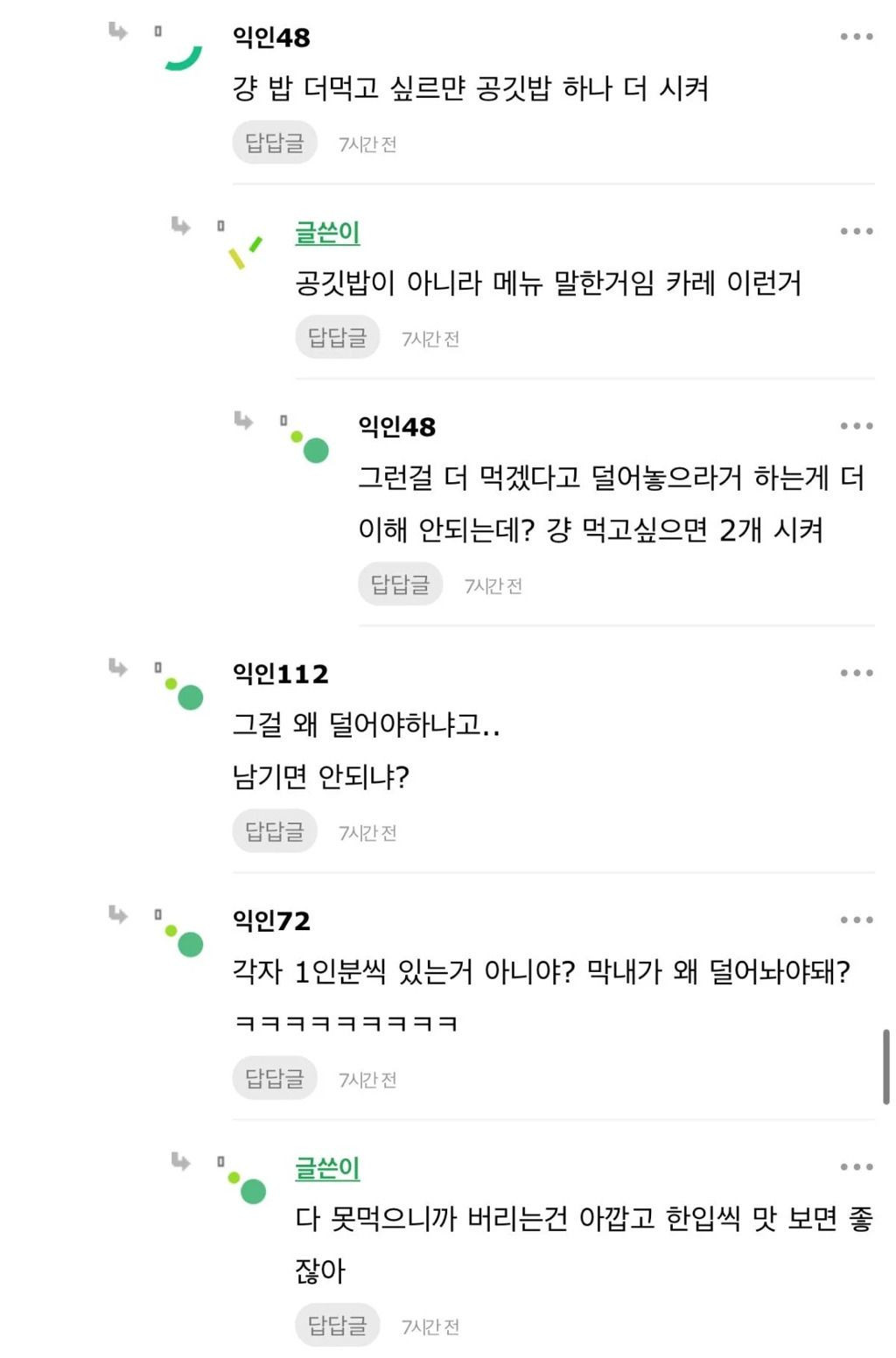Open the three-dot menu on the 걍 밥 더먹고 comment
This screenshot has width=896, height=1358.
(x=857, y=37)
